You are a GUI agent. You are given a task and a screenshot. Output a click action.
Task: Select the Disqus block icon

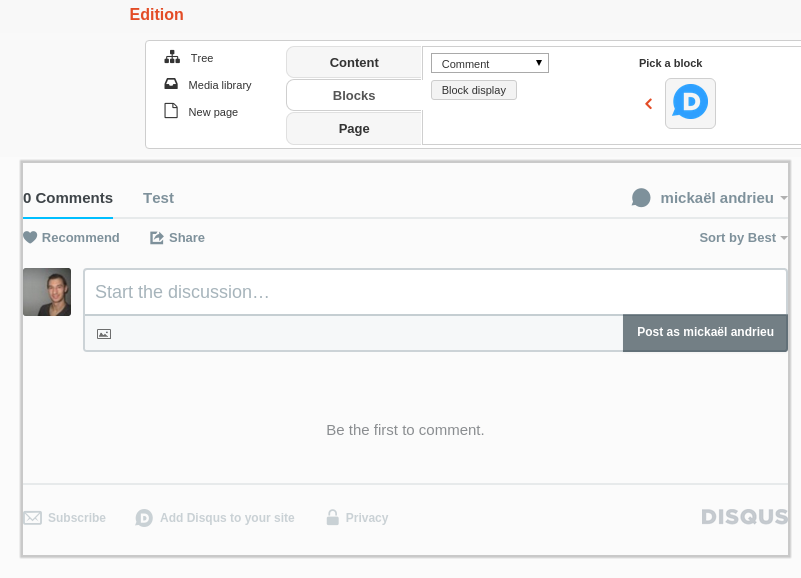690,103
